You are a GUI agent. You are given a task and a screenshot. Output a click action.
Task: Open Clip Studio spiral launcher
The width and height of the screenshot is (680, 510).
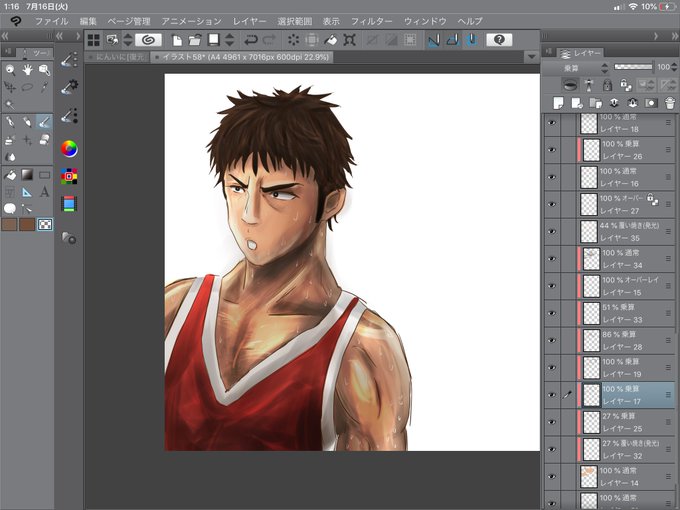pyautogui.click(x=148, y=40)
